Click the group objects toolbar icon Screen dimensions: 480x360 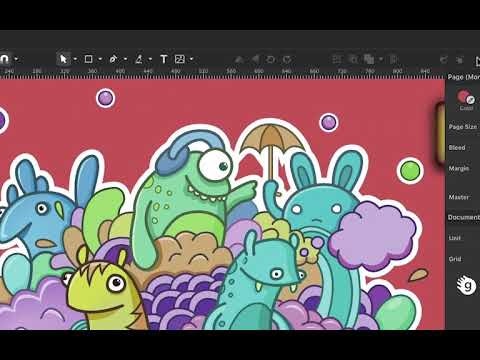point(337,59)
